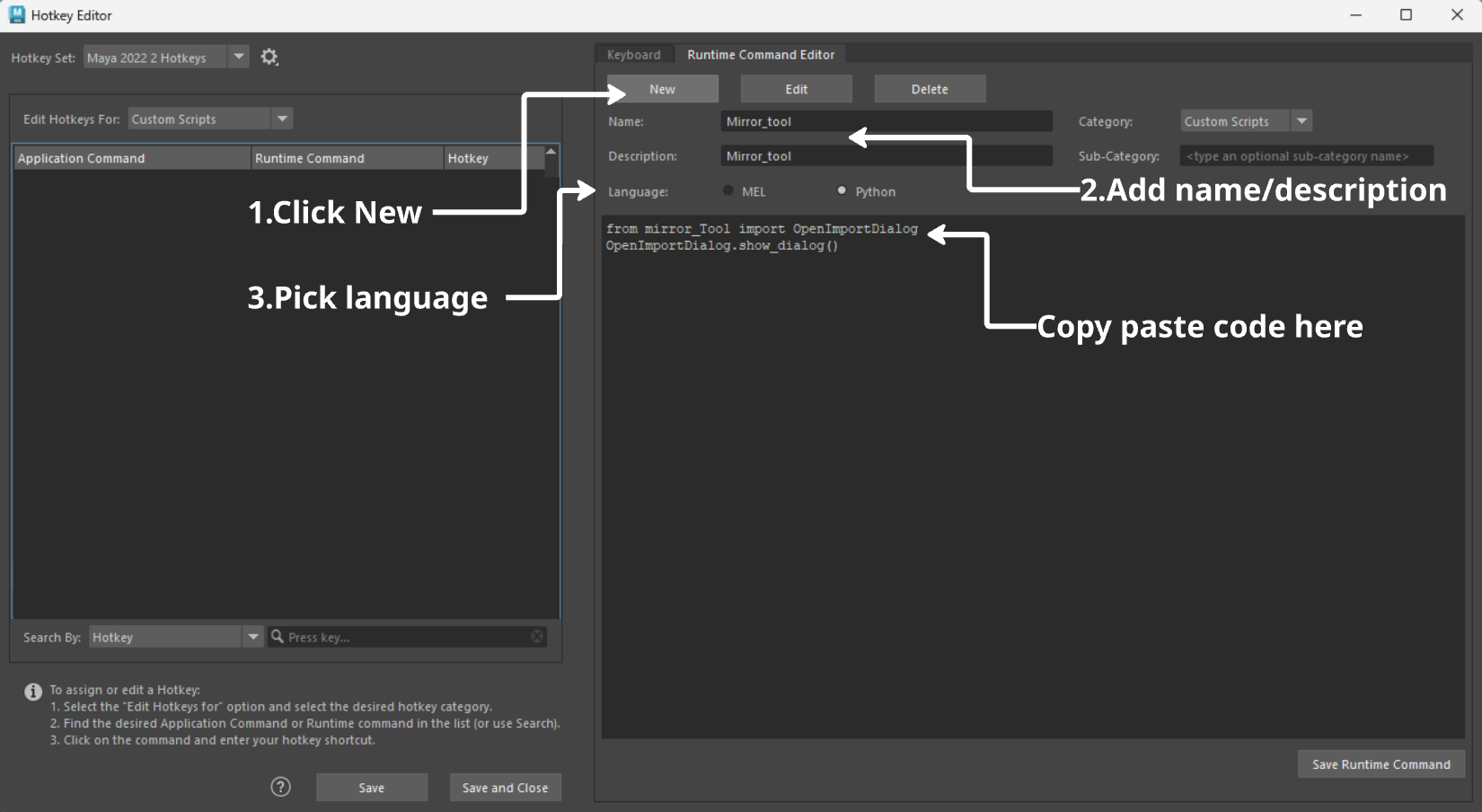This screenshot has width=1482, height=812.
Task: Switch to the Keyboard tab
Action: point(633,55)
